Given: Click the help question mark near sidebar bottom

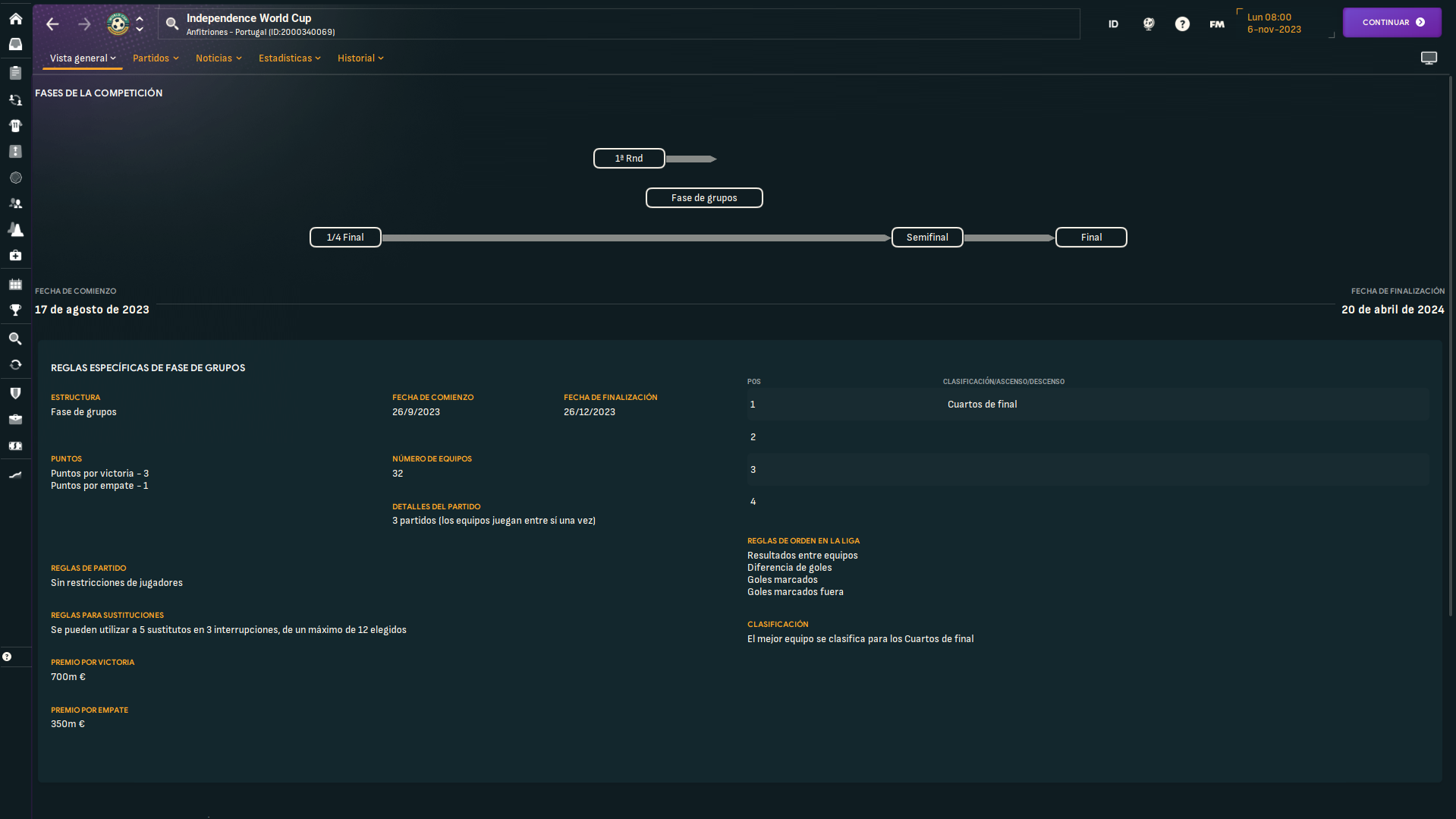Looking at the screenshot, I should tap(7, 657).
